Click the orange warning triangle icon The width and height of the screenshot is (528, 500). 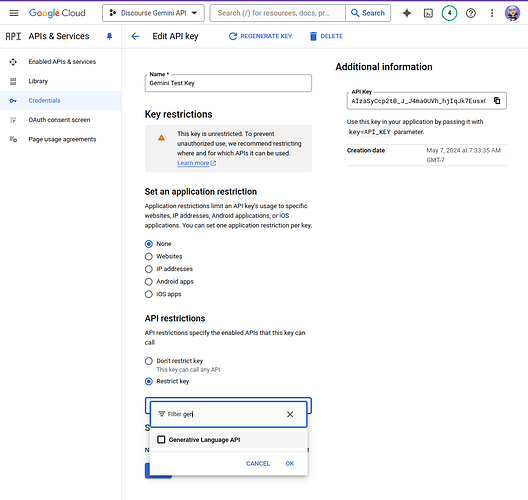pyautogui.click(x=161, y=138)
